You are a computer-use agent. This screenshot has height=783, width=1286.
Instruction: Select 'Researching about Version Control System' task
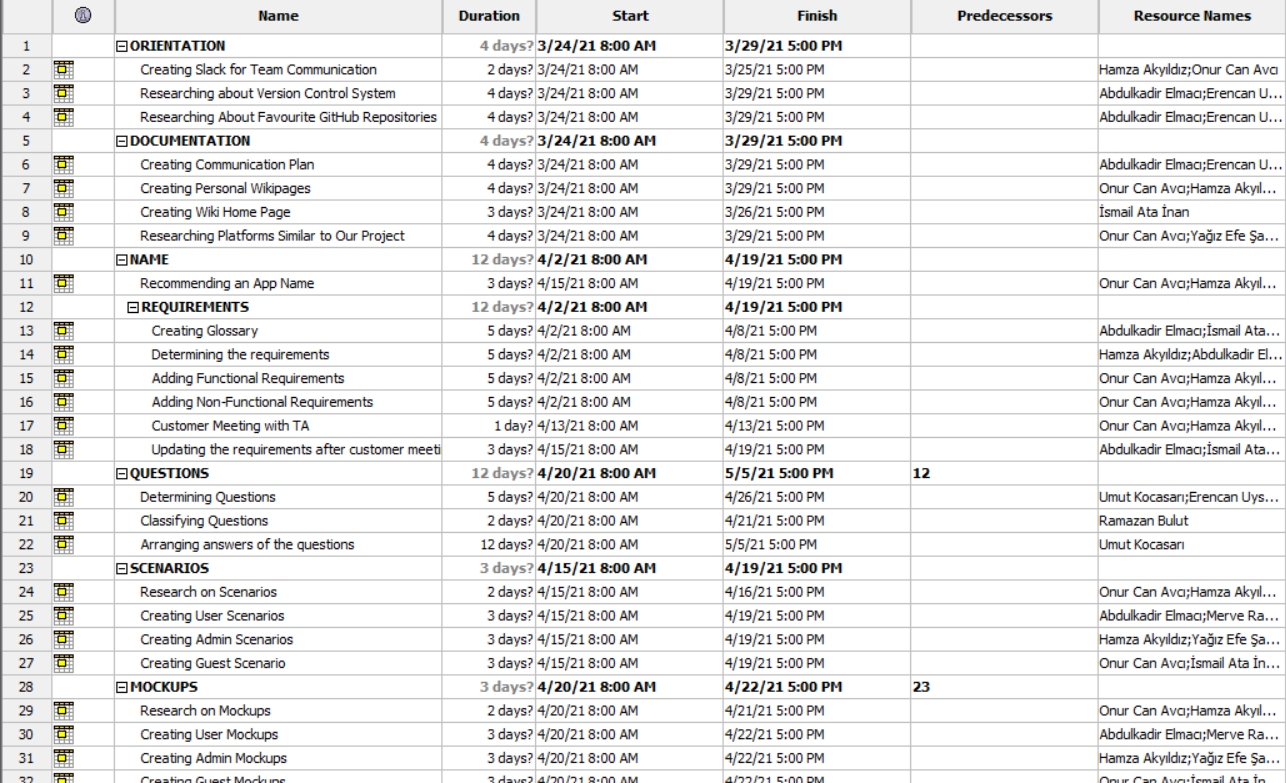[x=267, y=94]
